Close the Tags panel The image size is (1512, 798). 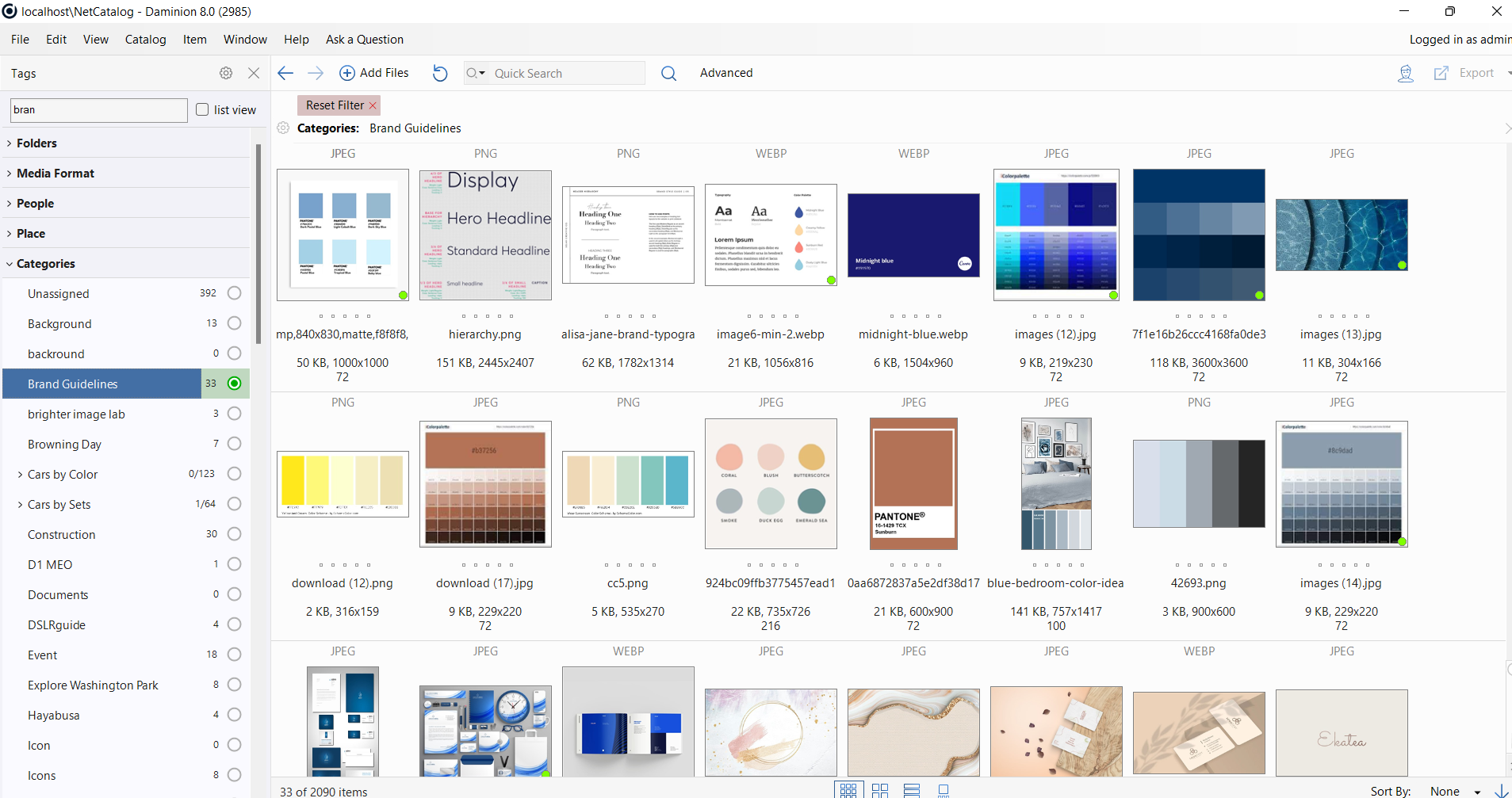254,73
